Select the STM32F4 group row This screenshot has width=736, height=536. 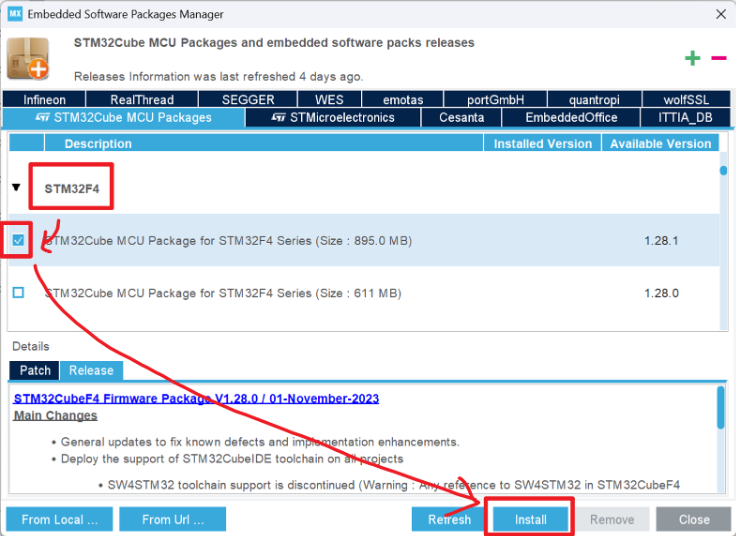364,188
